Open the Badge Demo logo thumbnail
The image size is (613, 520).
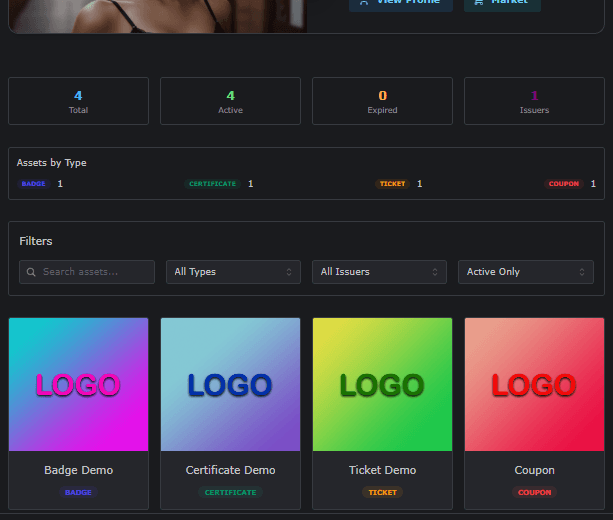pos(79,385)
